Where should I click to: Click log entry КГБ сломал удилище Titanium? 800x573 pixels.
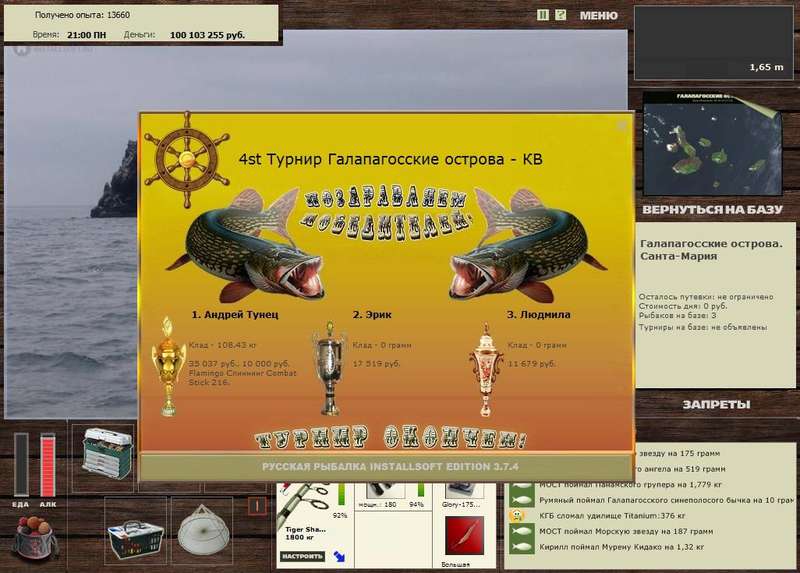(612, 516)
